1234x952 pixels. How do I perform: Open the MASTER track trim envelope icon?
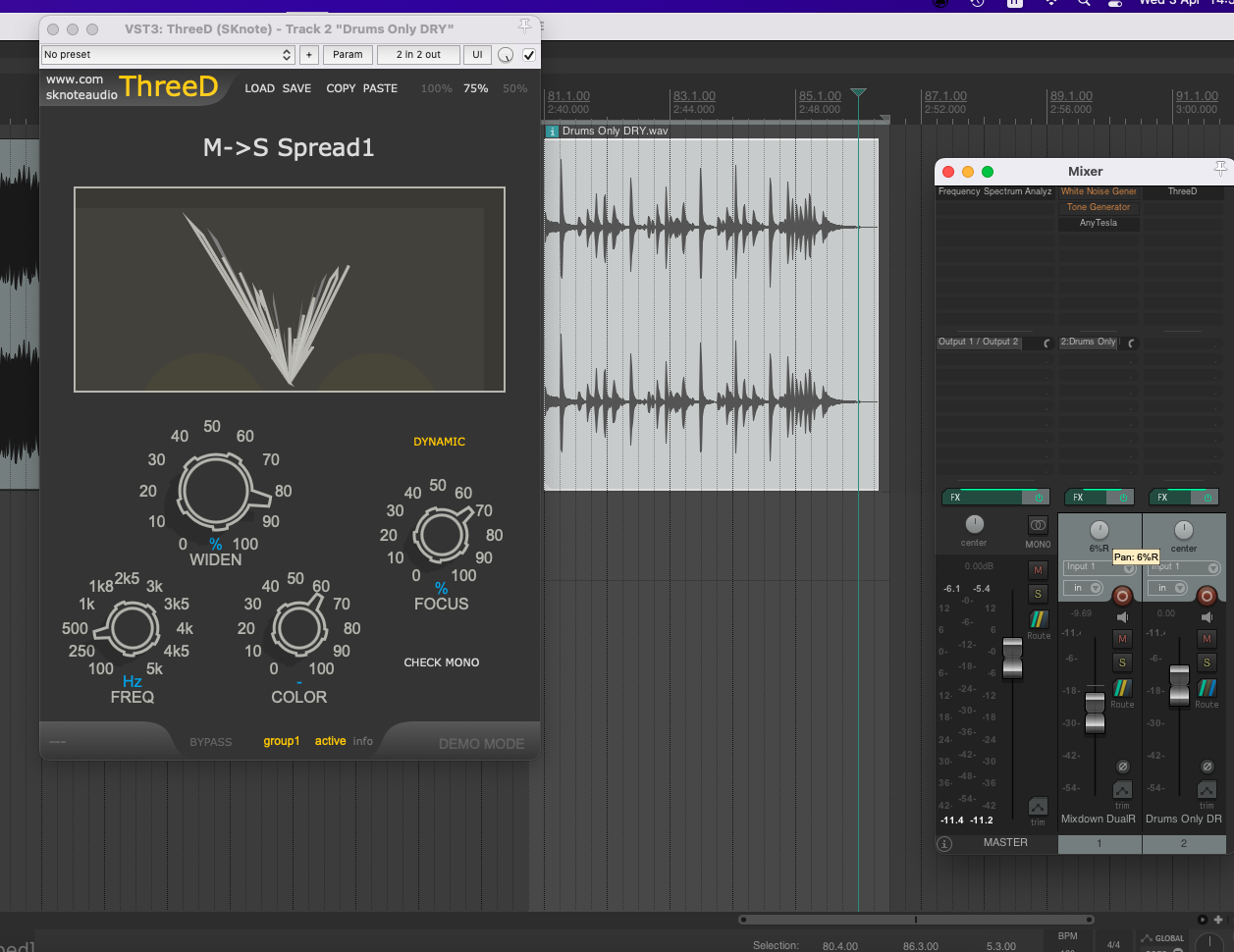1038,807
